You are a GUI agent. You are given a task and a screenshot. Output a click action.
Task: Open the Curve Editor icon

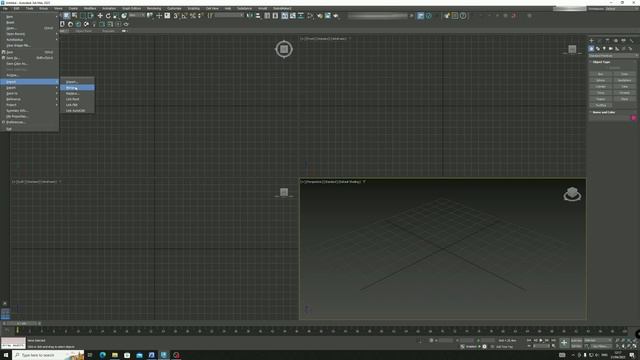click(x=293, y=16)
